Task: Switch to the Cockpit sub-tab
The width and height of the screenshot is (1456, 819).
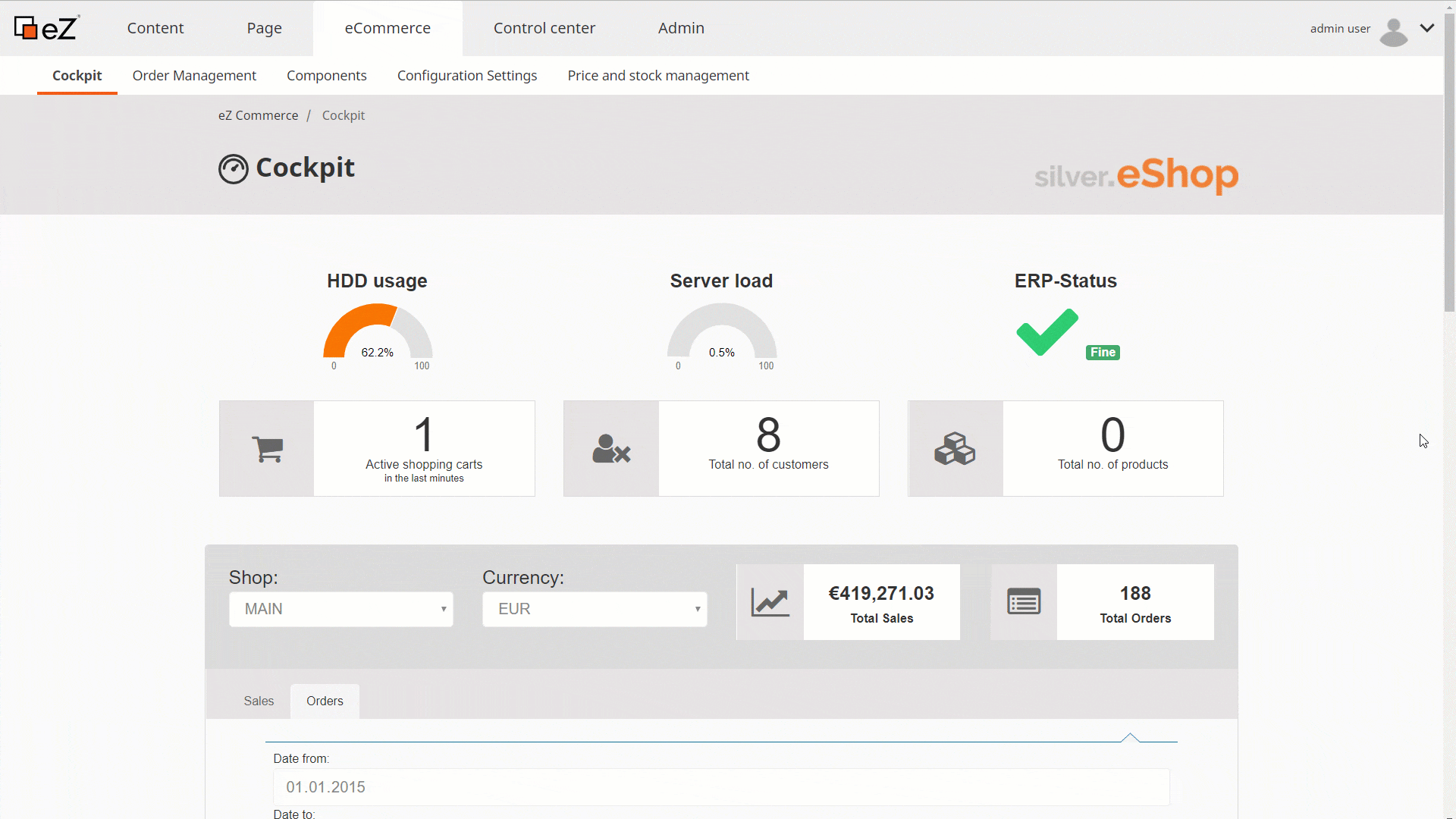Action: (x=77, y=76)
